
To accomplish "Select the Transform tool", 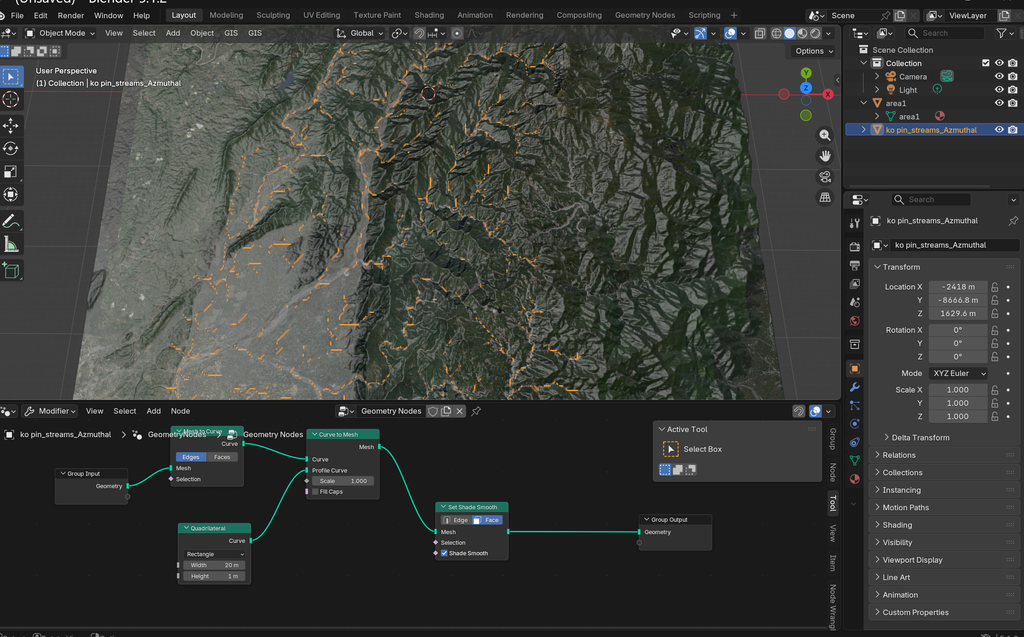I will coord(10,195).
